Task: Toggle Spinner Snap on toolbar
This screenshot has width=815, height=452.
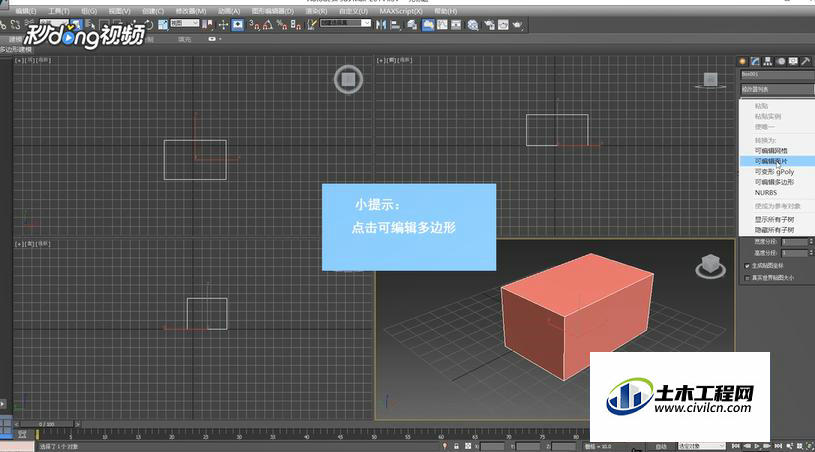Action: [296, 24]
